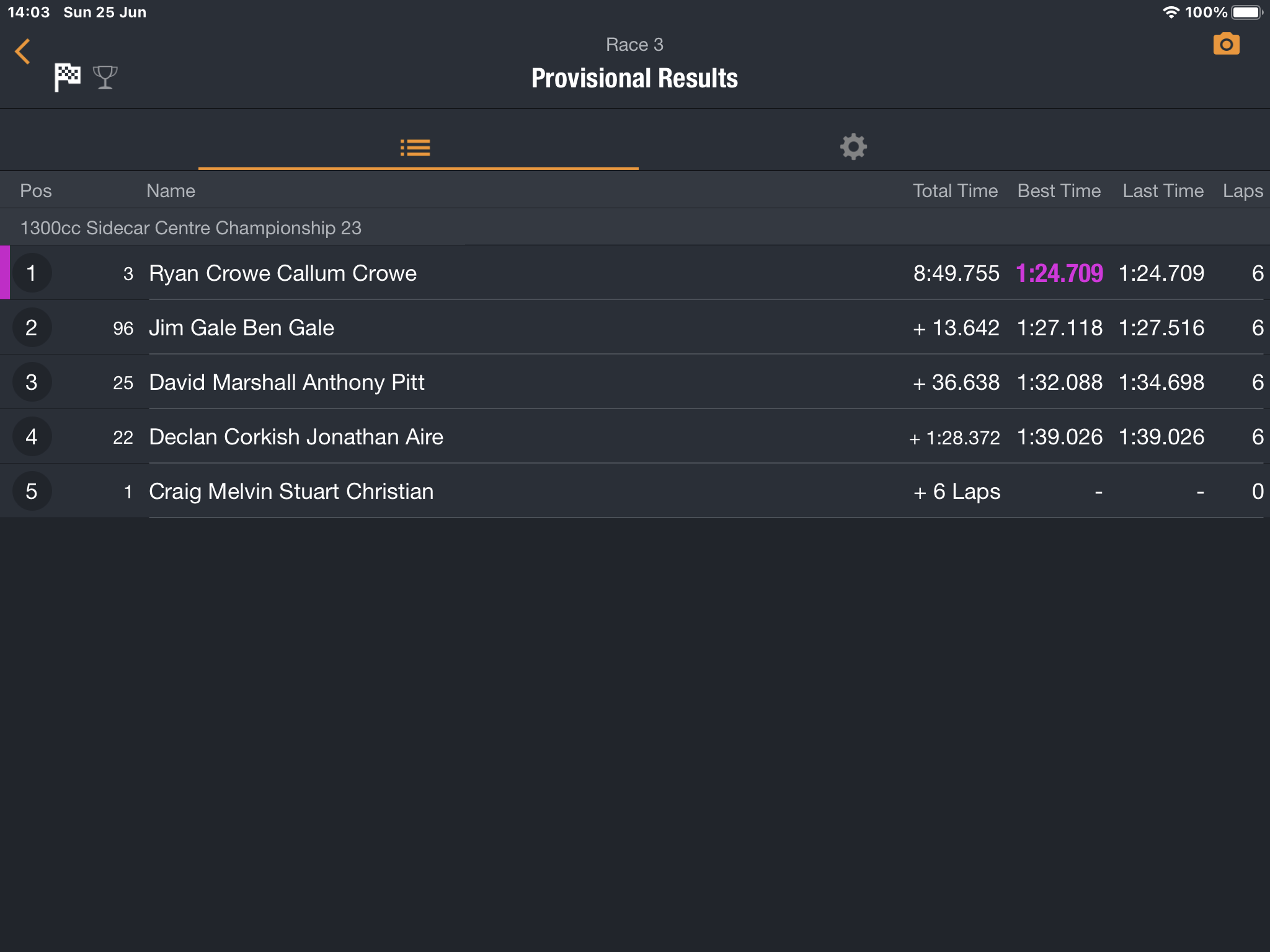Select the gap + 36.638
Screen dimensions: 1270x952
956,382
